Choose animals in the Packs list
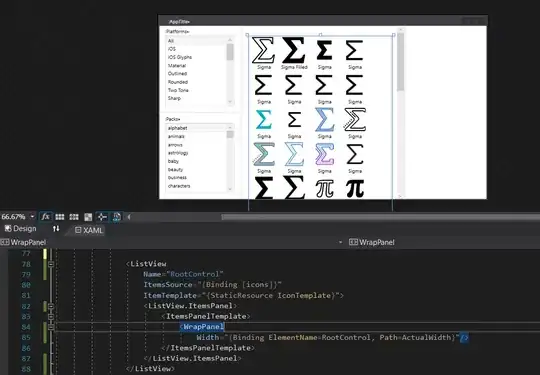Image resolution: width=540 pixels, height=375 pixels. click(176, 136)
